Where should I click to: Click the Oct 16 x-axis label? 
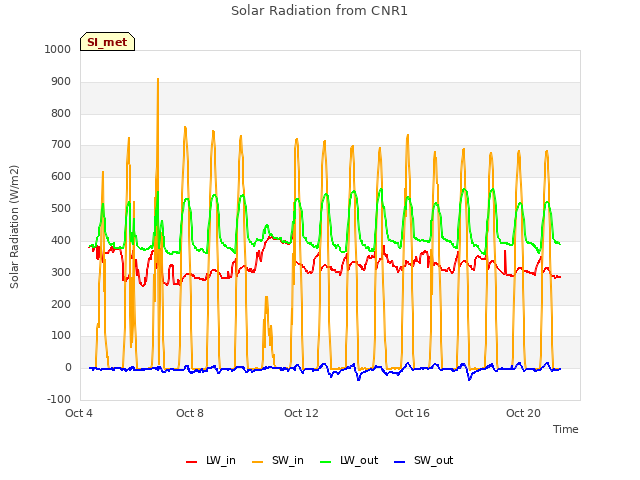(412, 413)
